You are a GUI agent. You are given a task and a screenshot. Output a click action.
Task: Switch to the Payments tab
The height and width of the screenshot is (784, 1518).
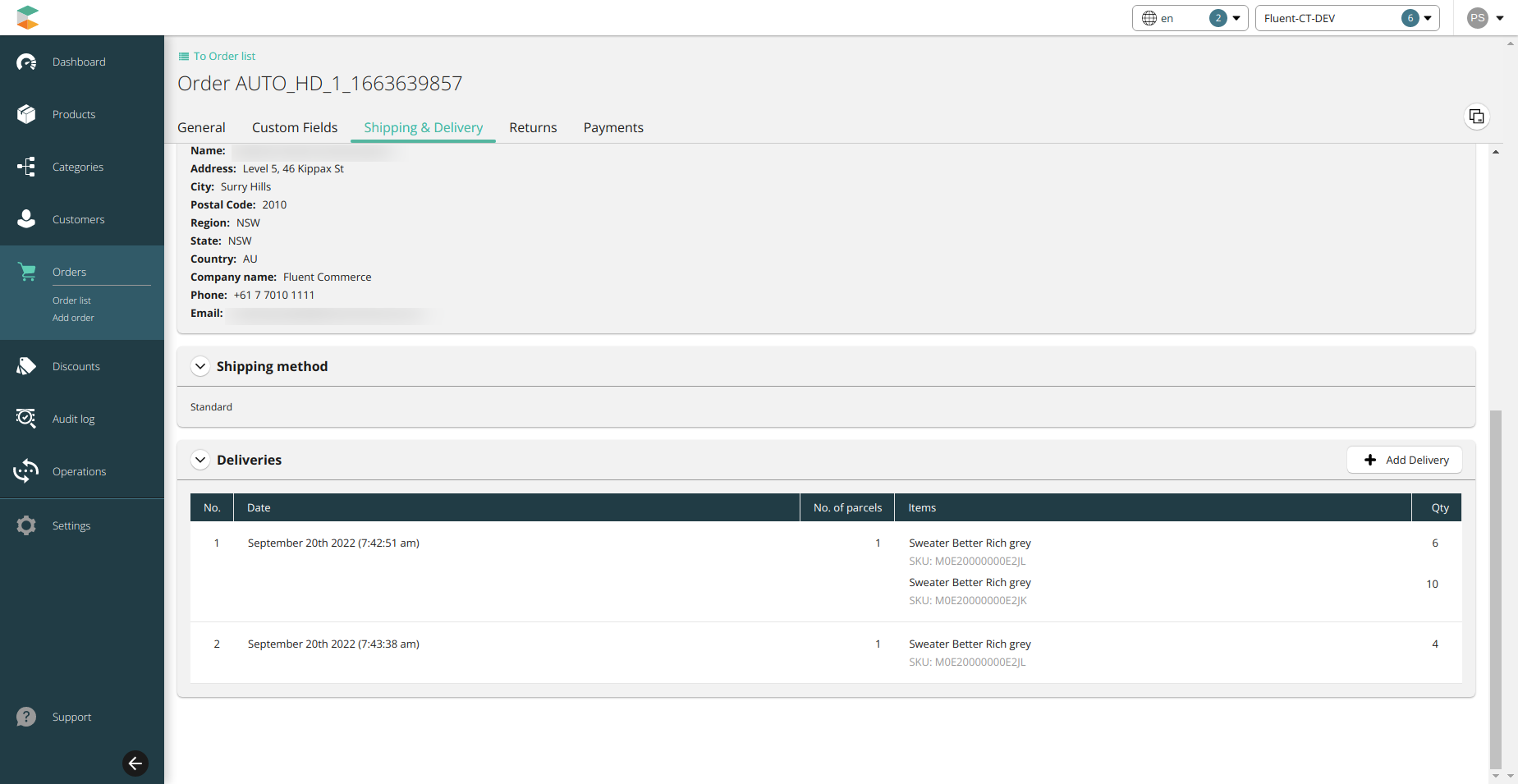pos(613,127)
